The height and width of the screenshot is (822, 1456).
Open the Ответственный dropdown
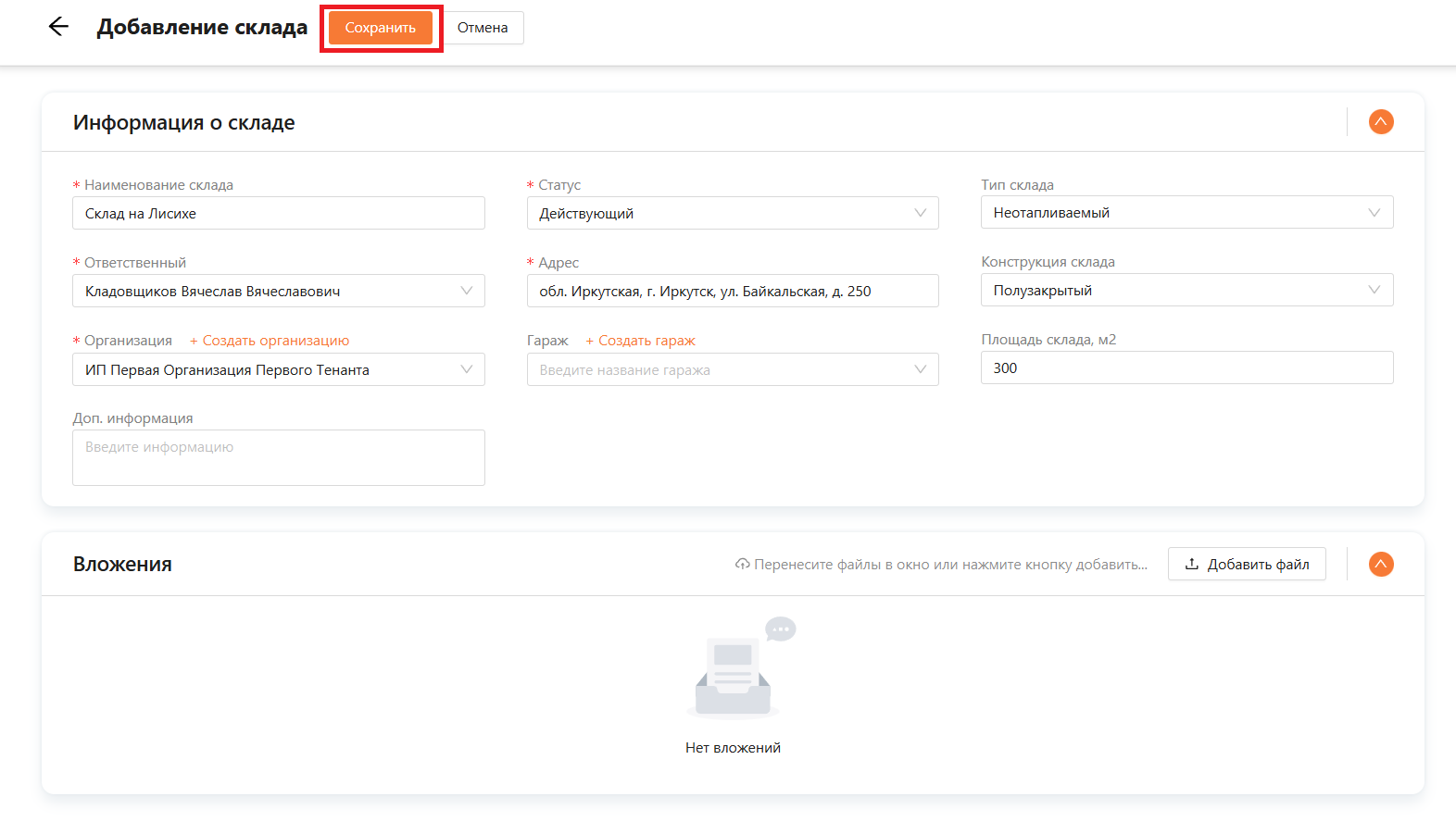[x=278, y=292]
